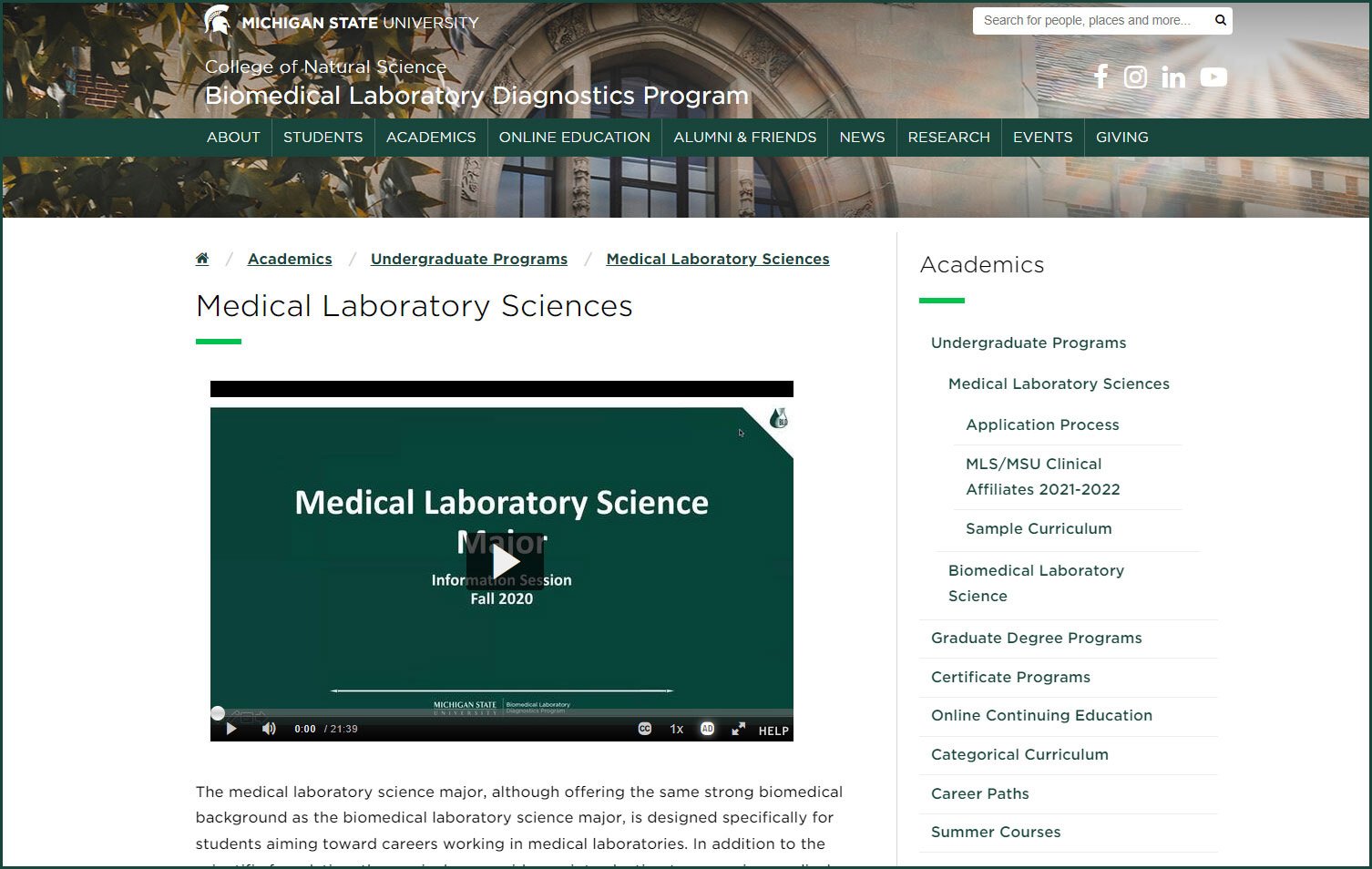
Task: Open Sample Curriculum sidebar link
Action: [x=1039, y=528]
